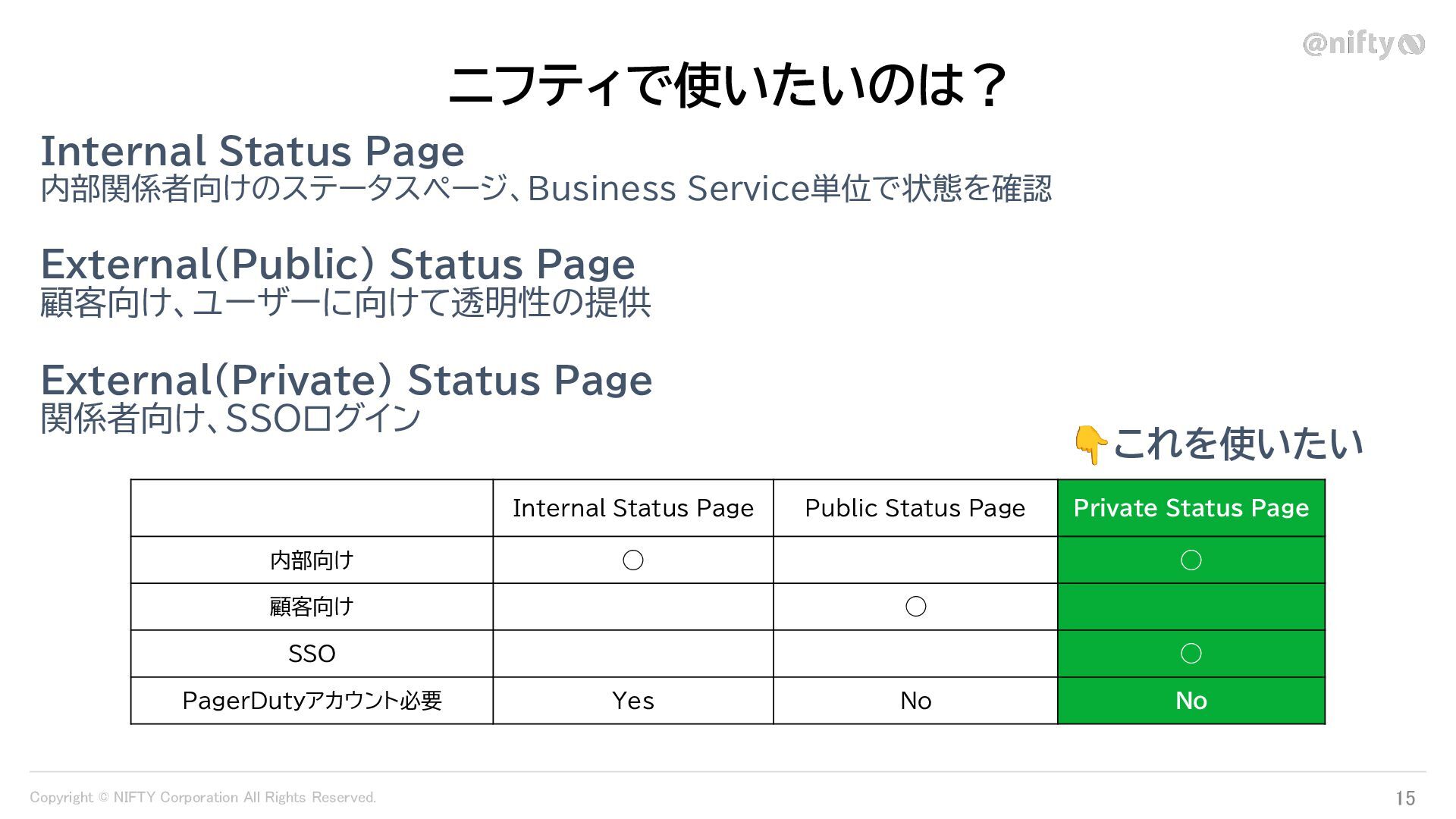The width and height of the screenshot is (1456, 819).
Task: Click the PagerDutyアカウント必要 row label
Action: pyautogui.click(x=312, y=701)
